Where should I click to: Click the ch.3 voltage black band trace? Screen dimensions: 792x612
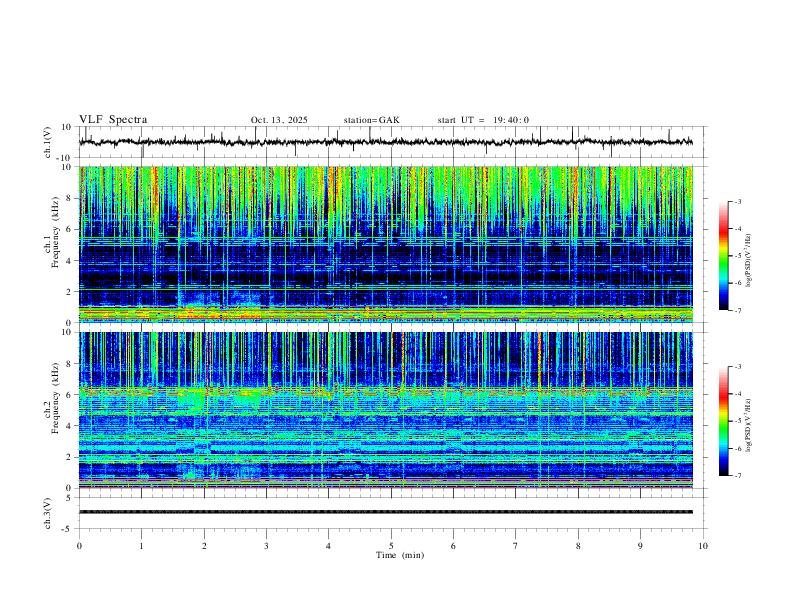pos(385,512)
